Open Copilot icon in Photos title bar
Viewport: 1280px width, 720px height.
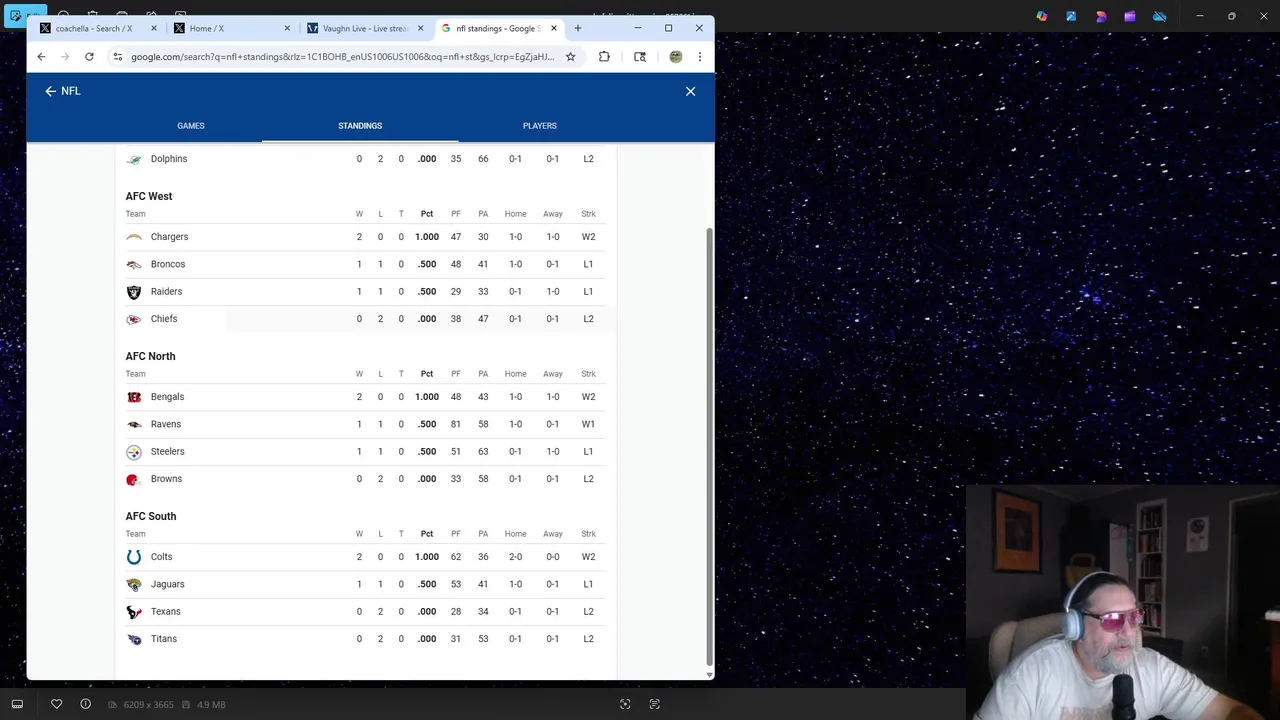[x=1042, y=16]
